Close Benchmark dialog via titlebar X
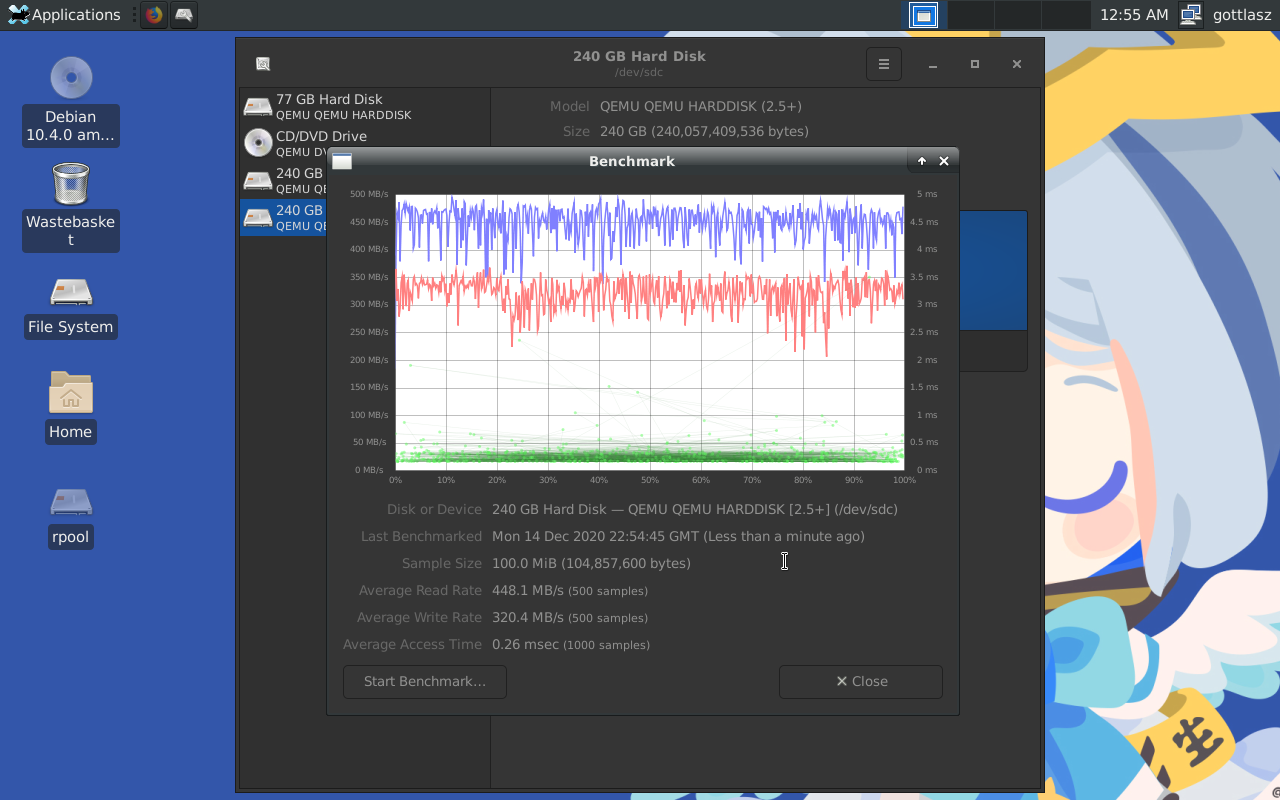The height and width of the screenshot is (800, 1280). [944, 161]
